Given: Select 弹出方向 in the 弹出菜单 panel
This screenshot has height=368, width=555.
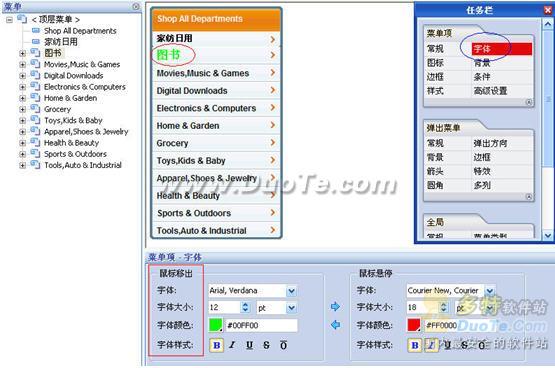Looking at the screenshot, I should coord(491,143).
